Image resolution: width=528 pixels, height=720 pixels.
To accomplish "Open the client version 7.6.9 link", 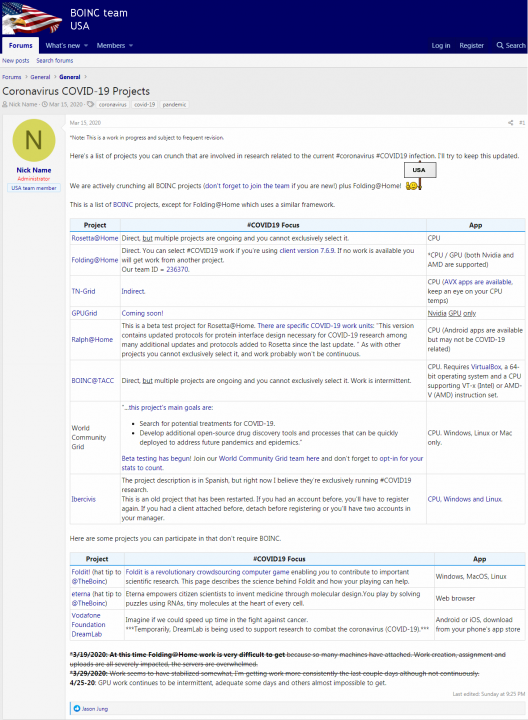I will [x=307, y=251].
